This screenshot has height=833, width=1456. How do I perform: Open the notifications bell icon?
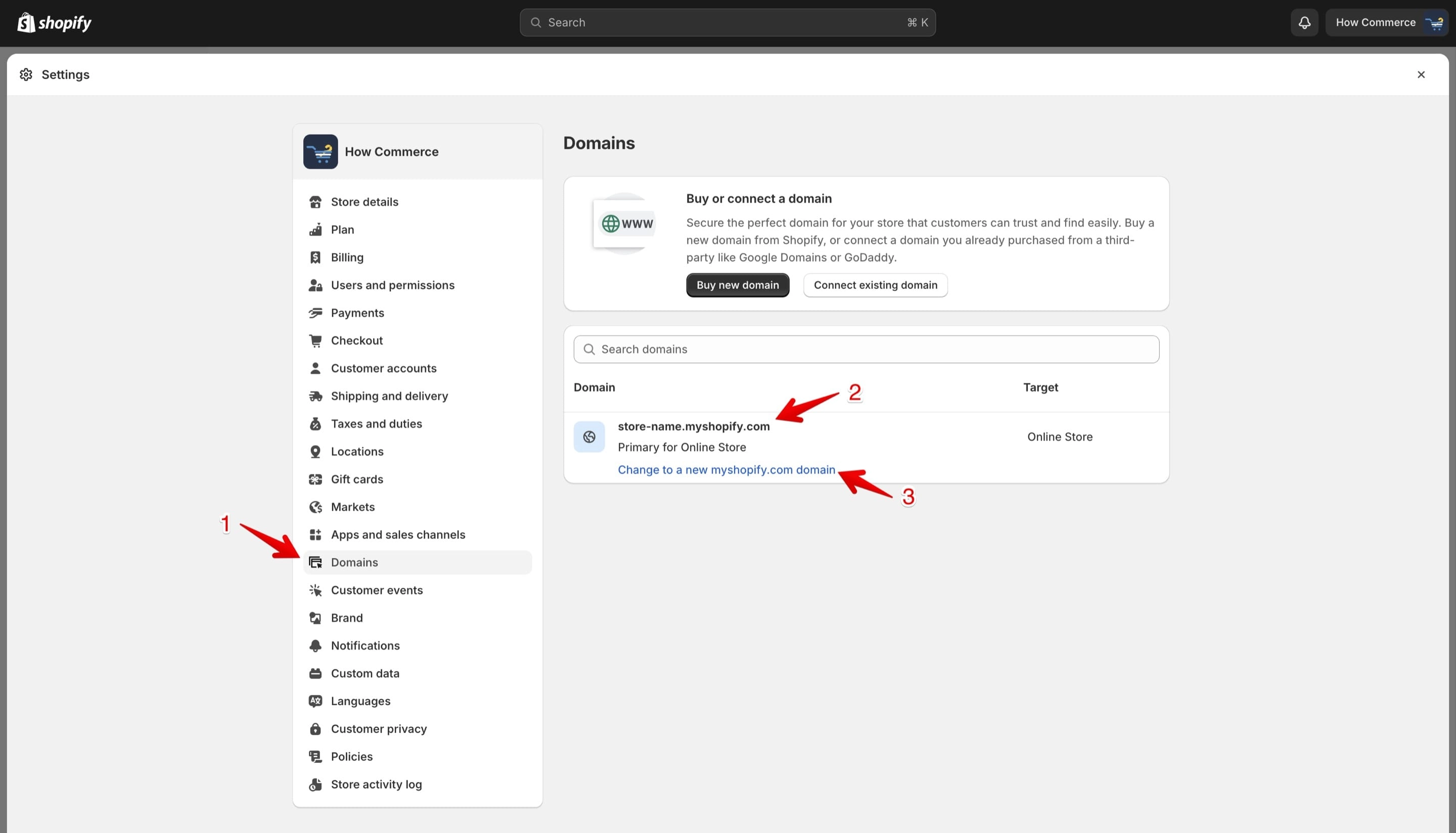[x=1304, y=22]
